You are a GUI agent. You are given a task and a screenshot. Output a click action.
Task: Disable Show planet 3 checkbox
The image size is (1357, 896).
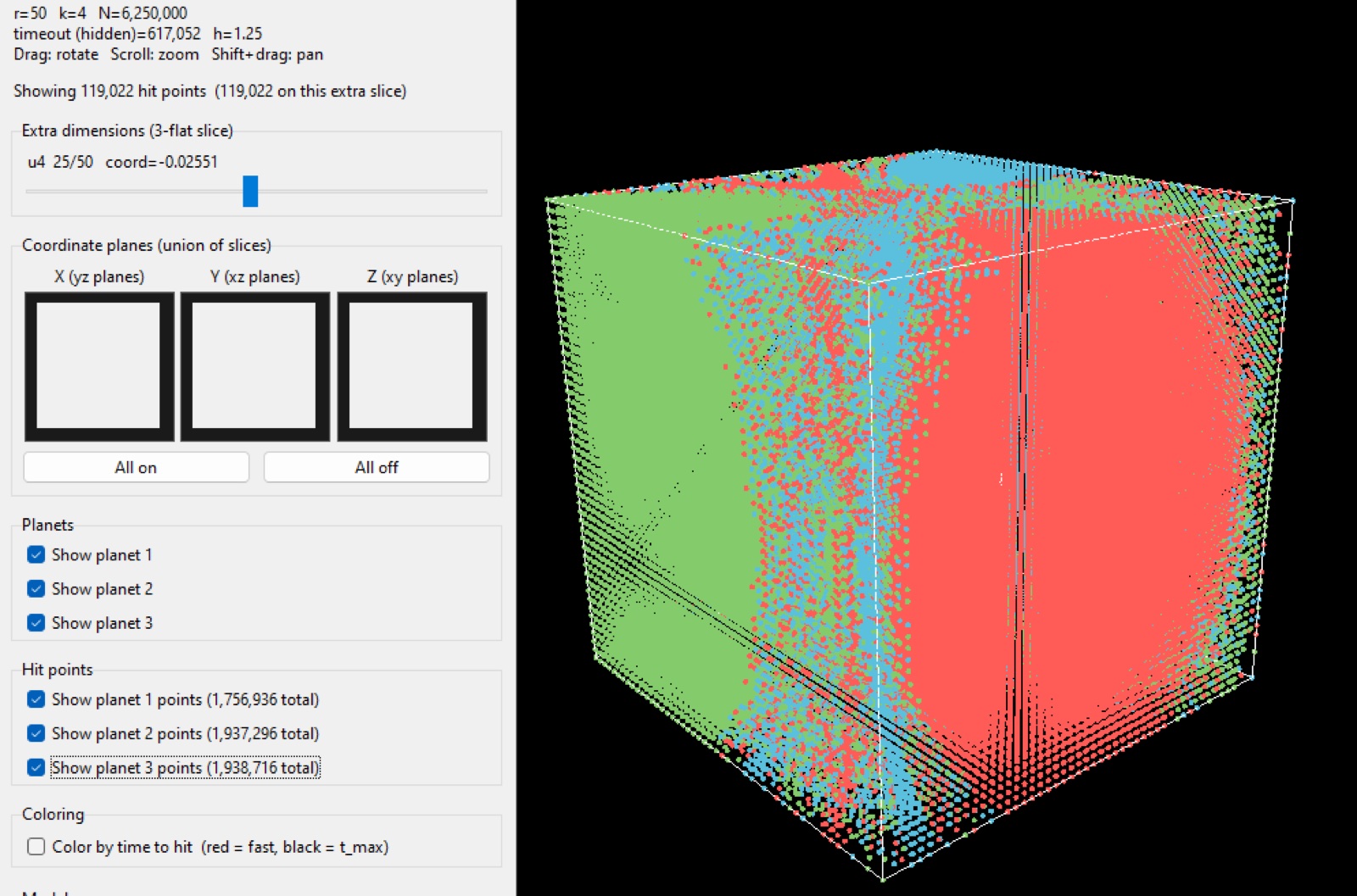[36, 622]
